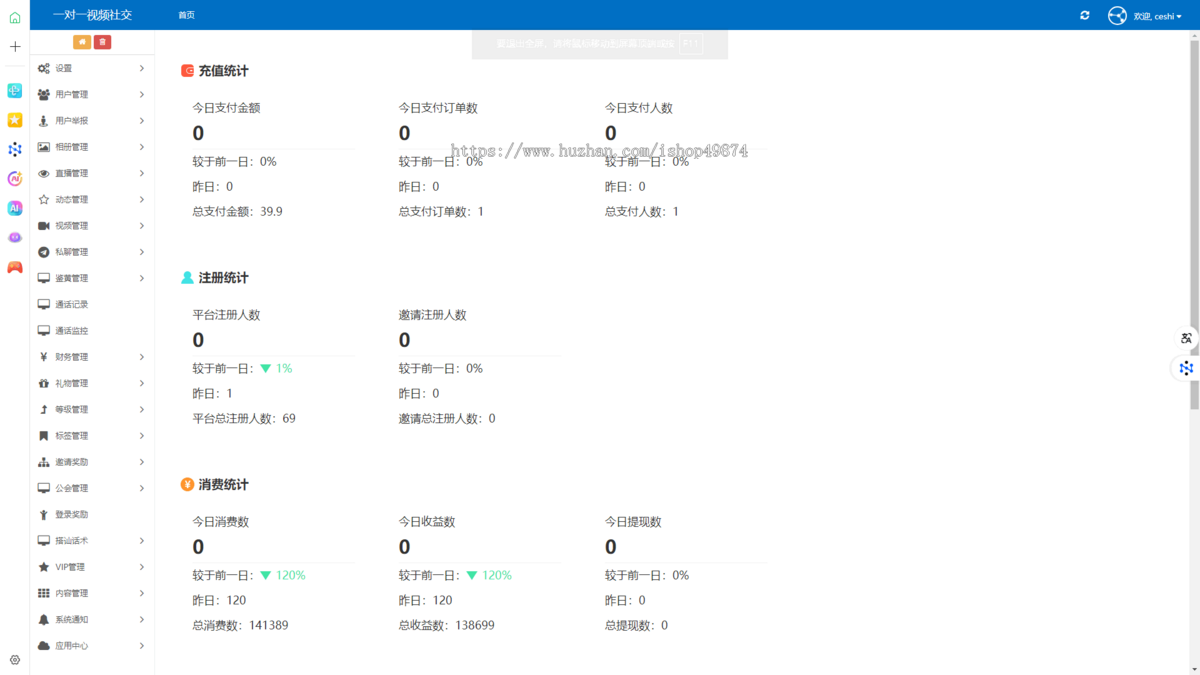Open the green home icon in the browser sidebar
Viewport: 1200px width, 675px height.
tap(15, 17)
